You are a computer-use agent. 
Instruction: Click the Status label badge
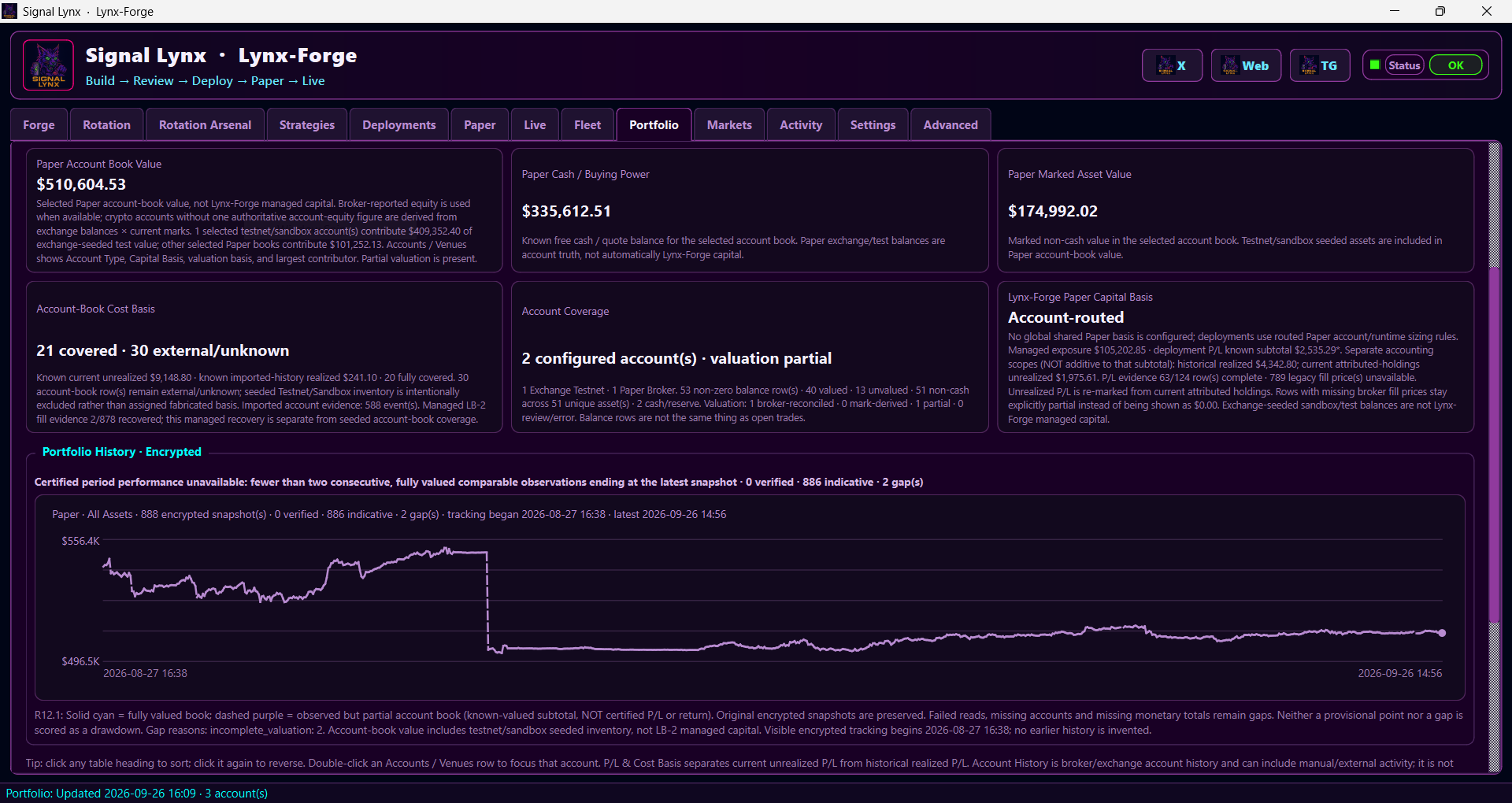(x=1404, y=65)
